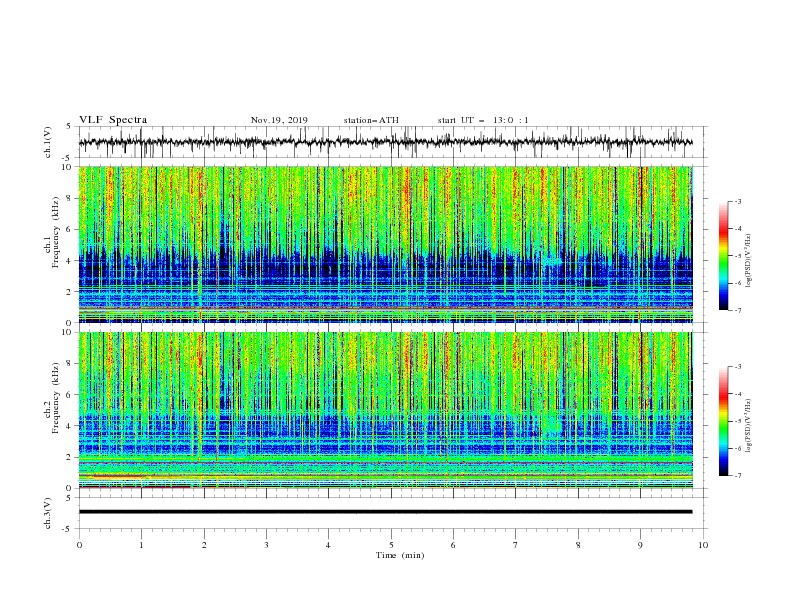The image size is (792, 612).
Task: Click the "6" tick on ch.2 frequency axis
Action: [69, 395]
